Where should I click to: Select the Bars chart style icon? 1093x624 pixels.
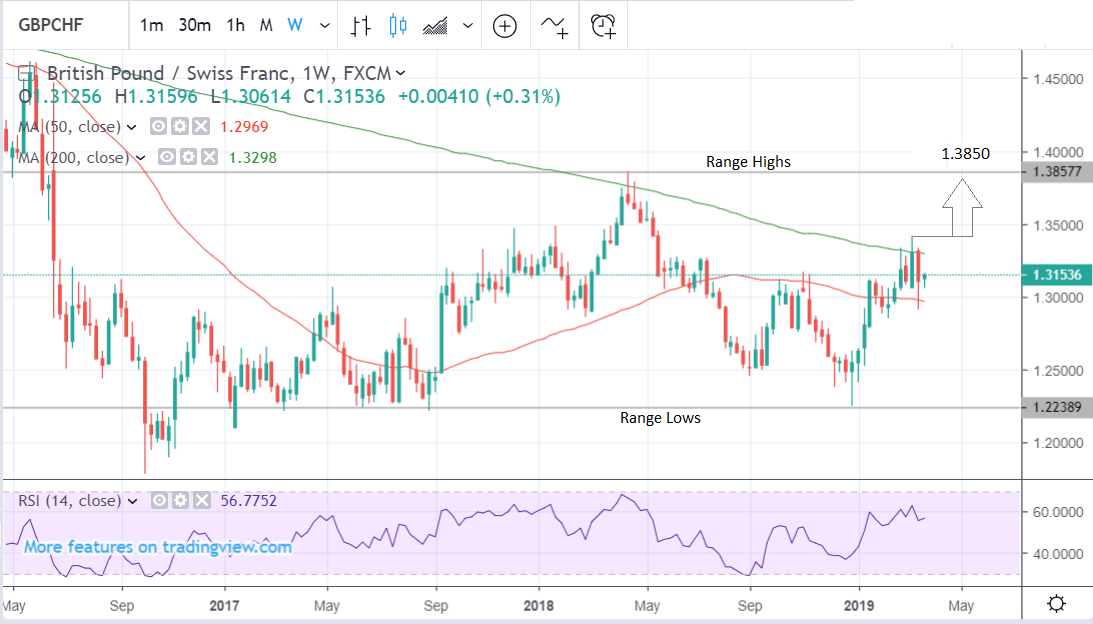point(362,26)
